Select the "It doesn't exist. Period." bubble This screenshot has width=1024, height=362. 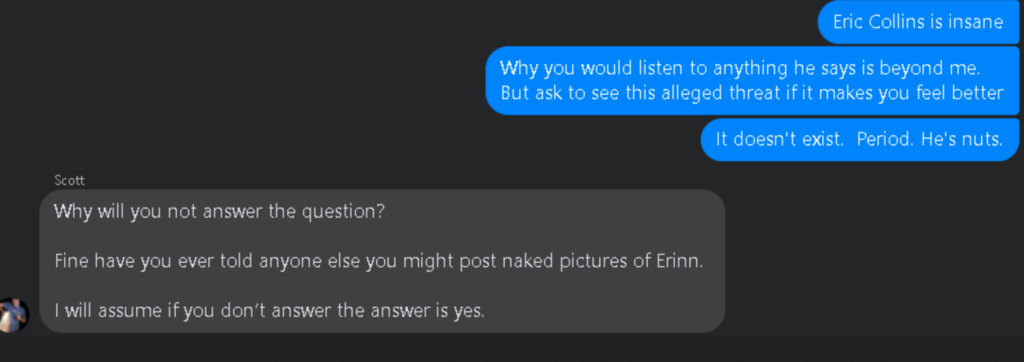[x=859, y=139]
